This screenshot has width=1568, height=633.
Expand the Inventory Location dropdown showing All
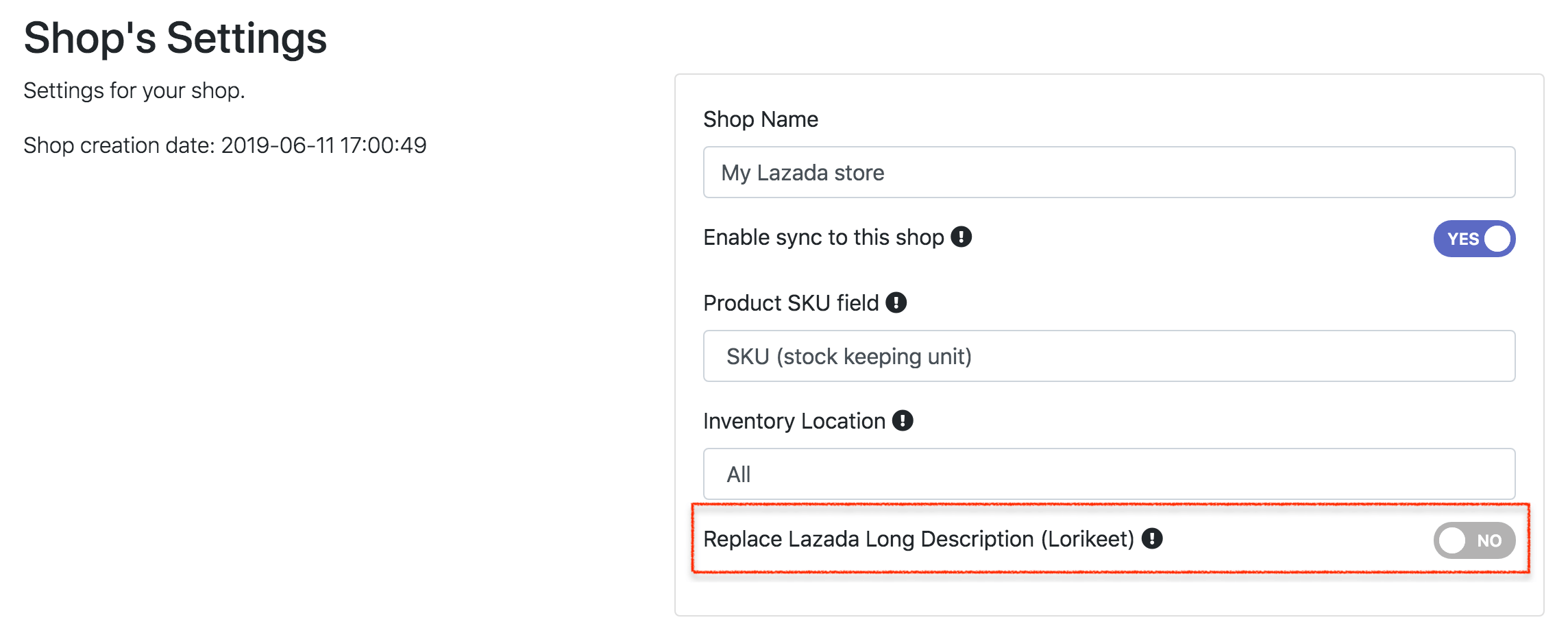coord(1108,474)
